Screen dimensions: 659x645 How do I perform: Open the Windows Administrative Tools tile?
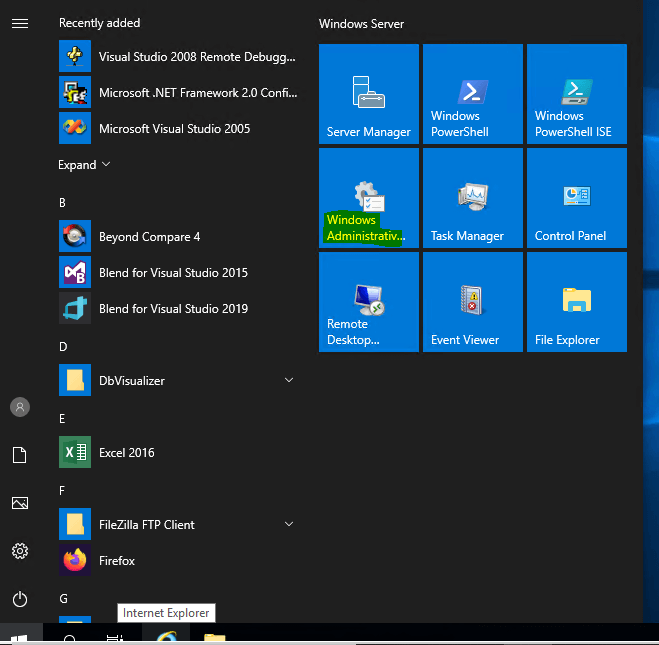click(369, 197)
